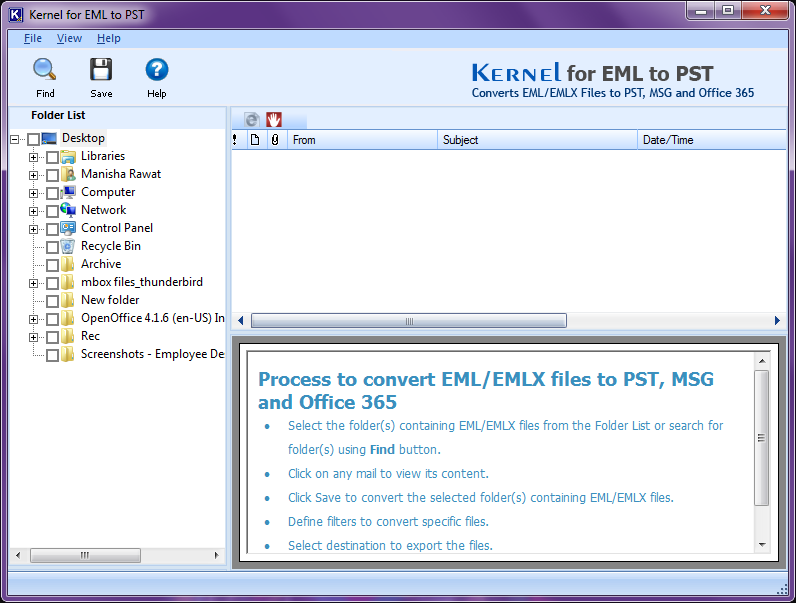This screenshot has height=603, width=796.
Task: Click the Libraries folder icon
Action: (x=68, y=156)
